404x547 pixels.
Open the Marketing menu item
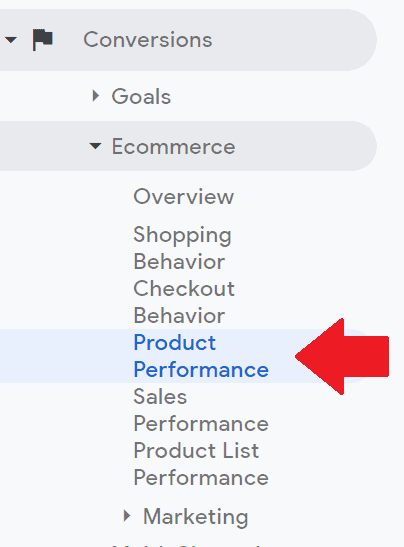point(195,516)
